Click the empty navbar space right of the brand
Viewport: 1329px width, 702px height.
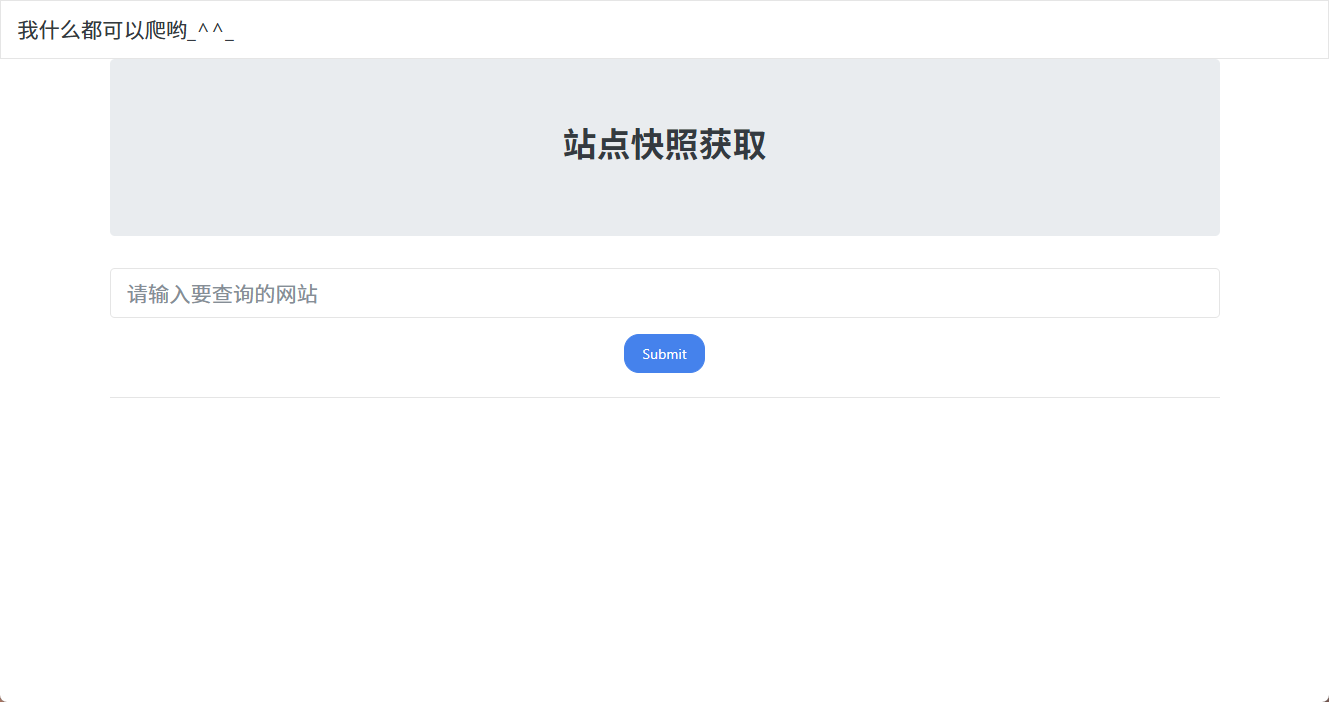tap(780, 30)
